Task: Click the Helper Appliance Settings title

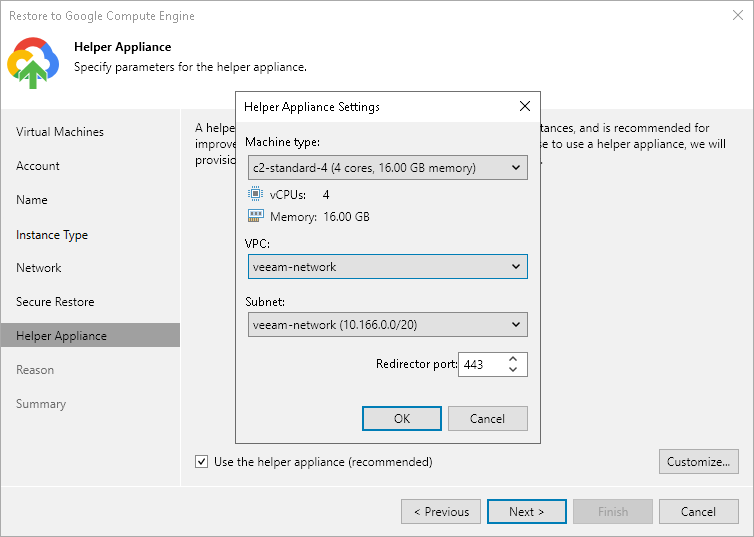Action: [x=312, y=107]
